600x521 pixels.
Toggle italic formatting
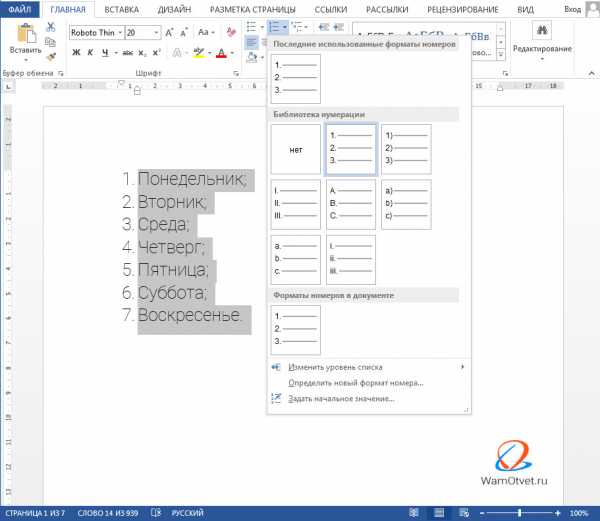89,52
